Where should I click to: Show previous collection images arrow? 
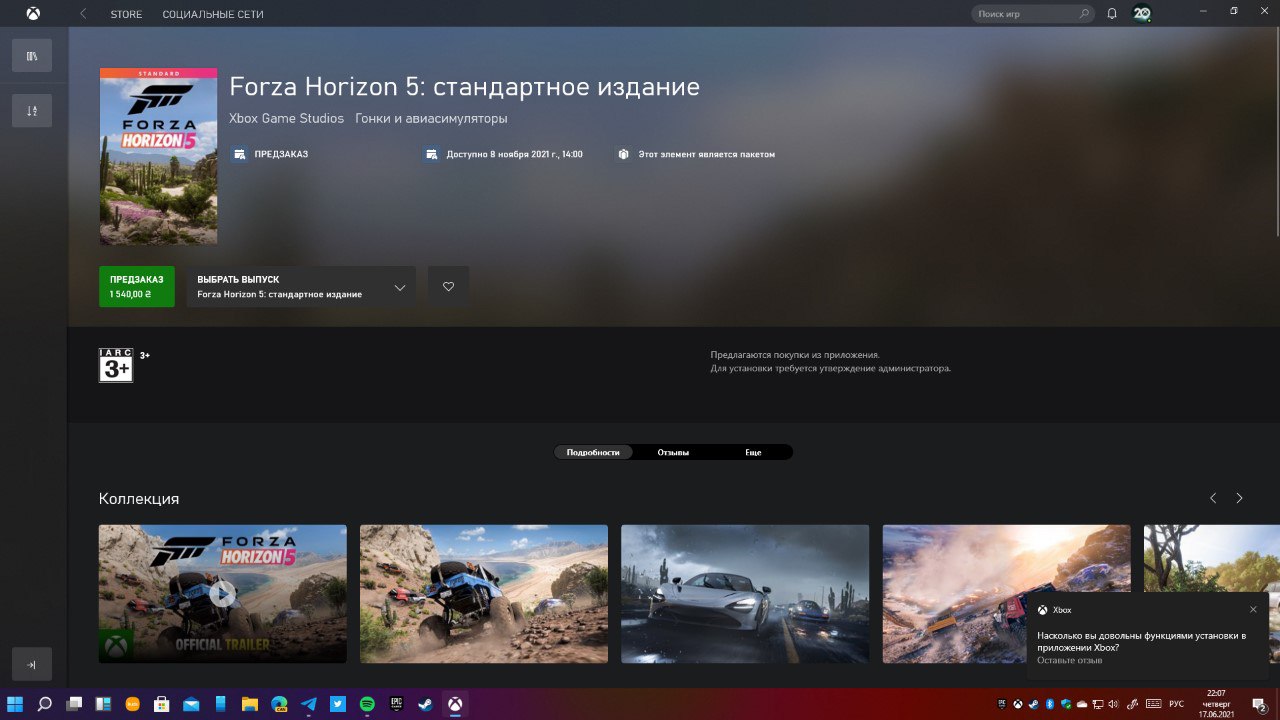point(1213,498)
